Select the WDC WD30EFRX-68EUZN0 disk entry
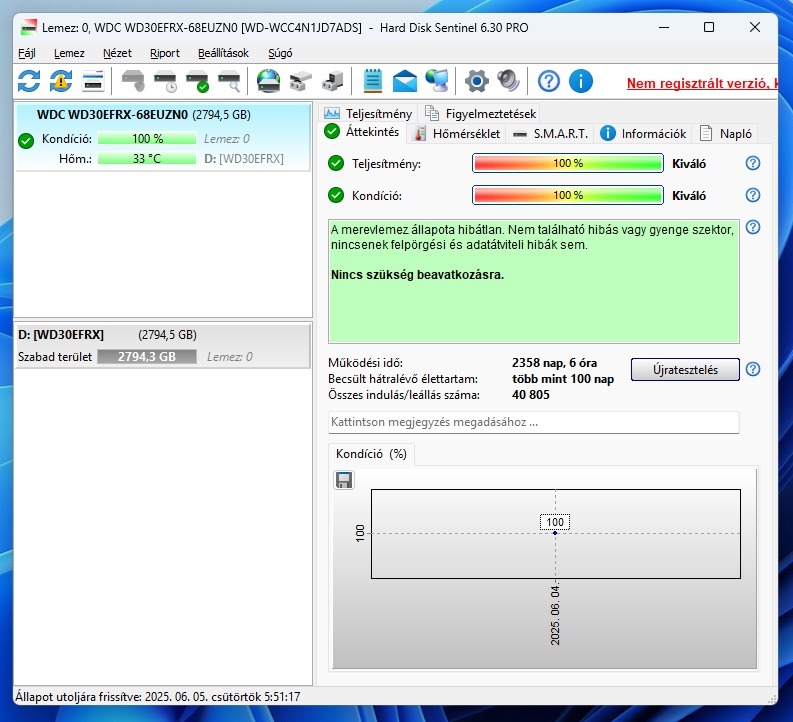Viewport: 793px width, 722px height. tap(163, 138)
